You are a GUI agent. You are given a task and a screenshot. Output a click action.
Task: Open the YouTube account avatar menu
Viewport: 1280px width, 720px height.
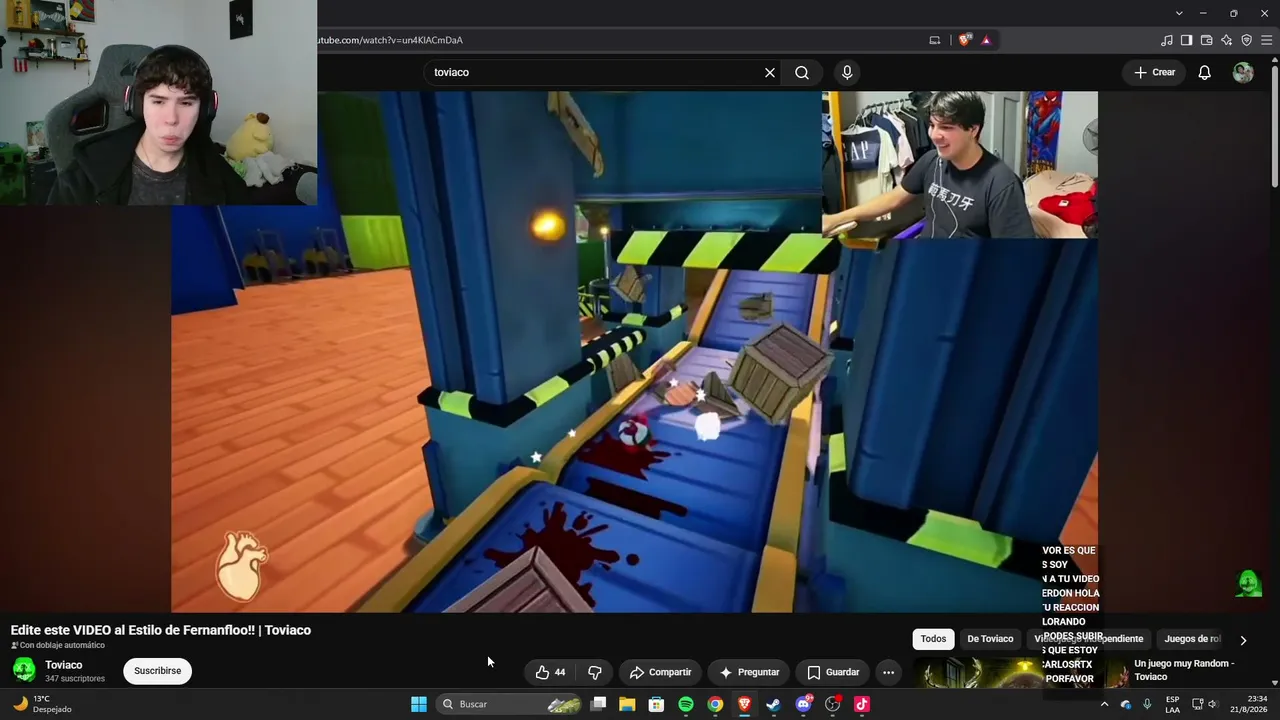click(1243, 72)
